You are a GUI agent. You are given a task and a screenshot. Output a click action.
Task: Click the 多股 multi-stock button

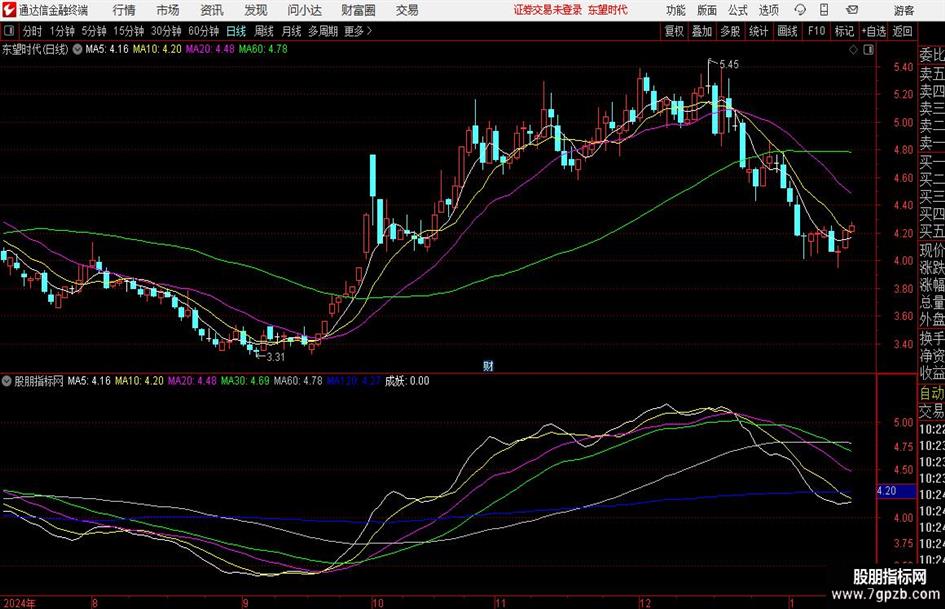click(730, 31)
